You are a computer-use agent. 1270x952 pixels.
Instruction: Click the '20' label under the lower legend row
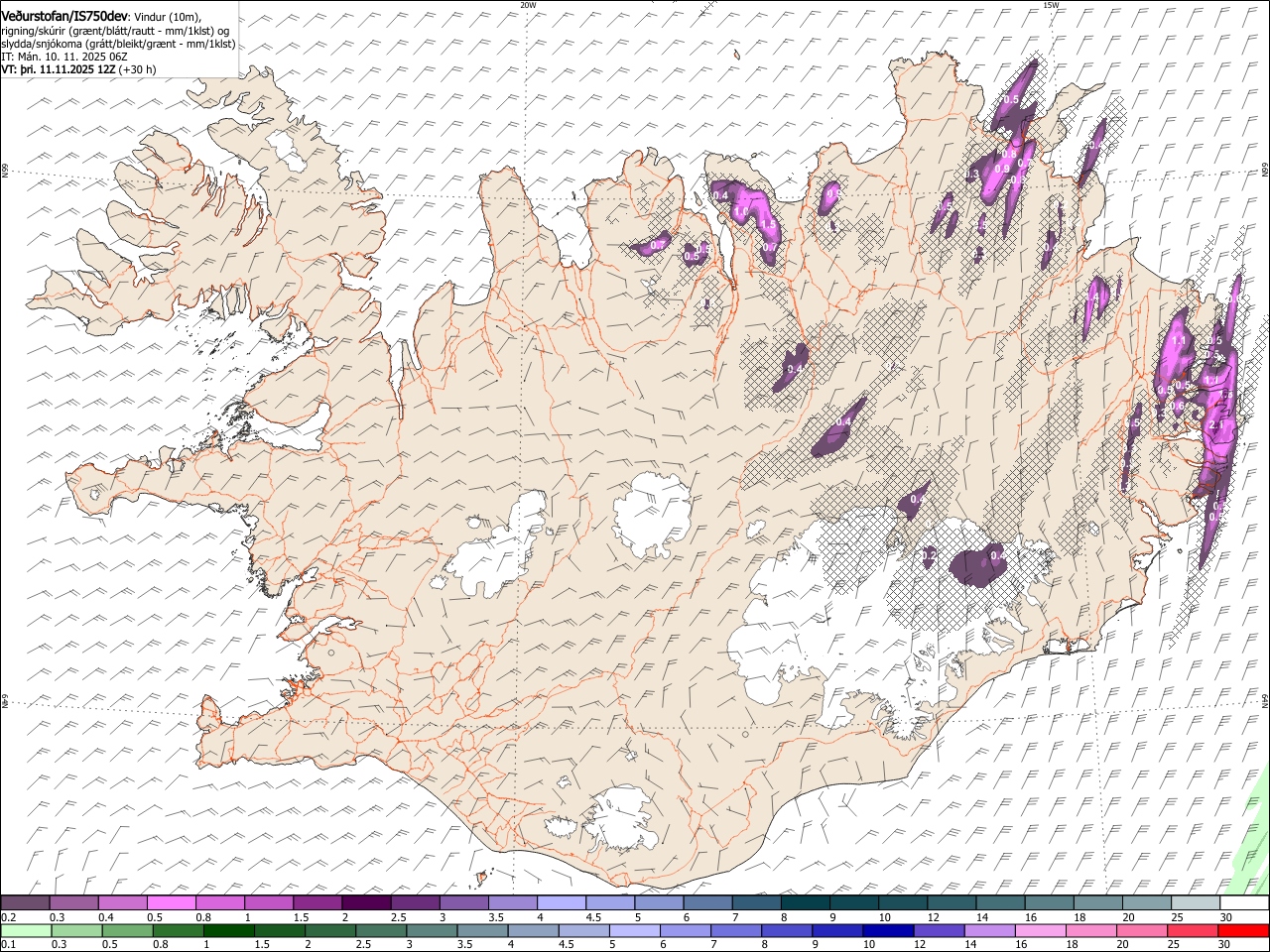pyautogui.click(x=1122, y=944)
